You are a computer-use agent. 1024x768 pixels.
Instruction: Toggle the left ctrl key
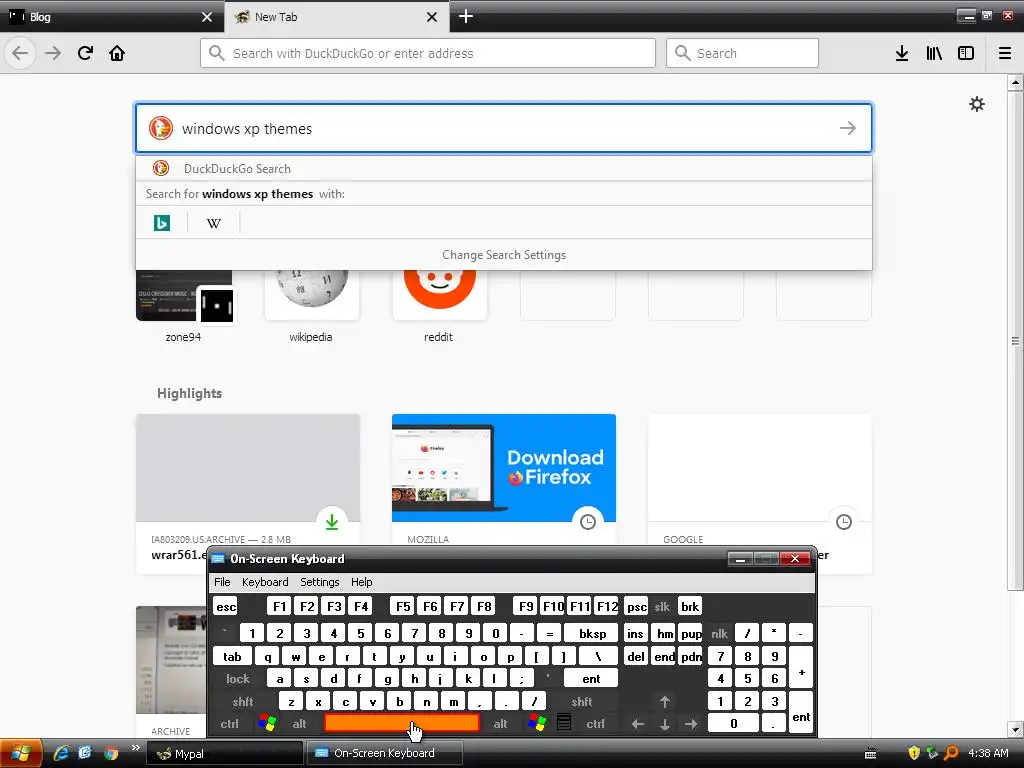click(229, 724)
